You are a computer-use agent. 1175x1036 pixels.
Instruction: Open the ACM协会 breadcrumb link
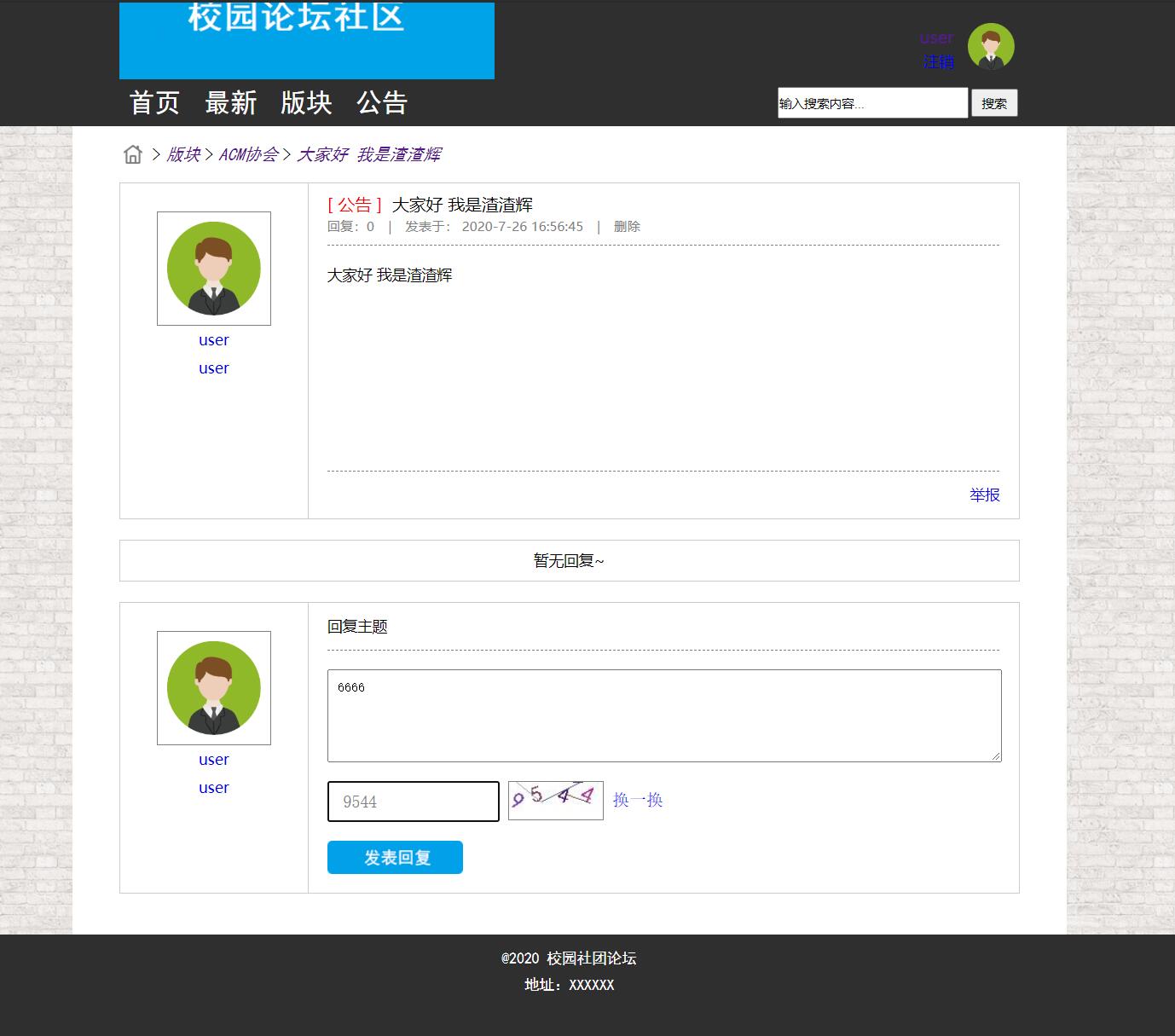pos(251,154)
